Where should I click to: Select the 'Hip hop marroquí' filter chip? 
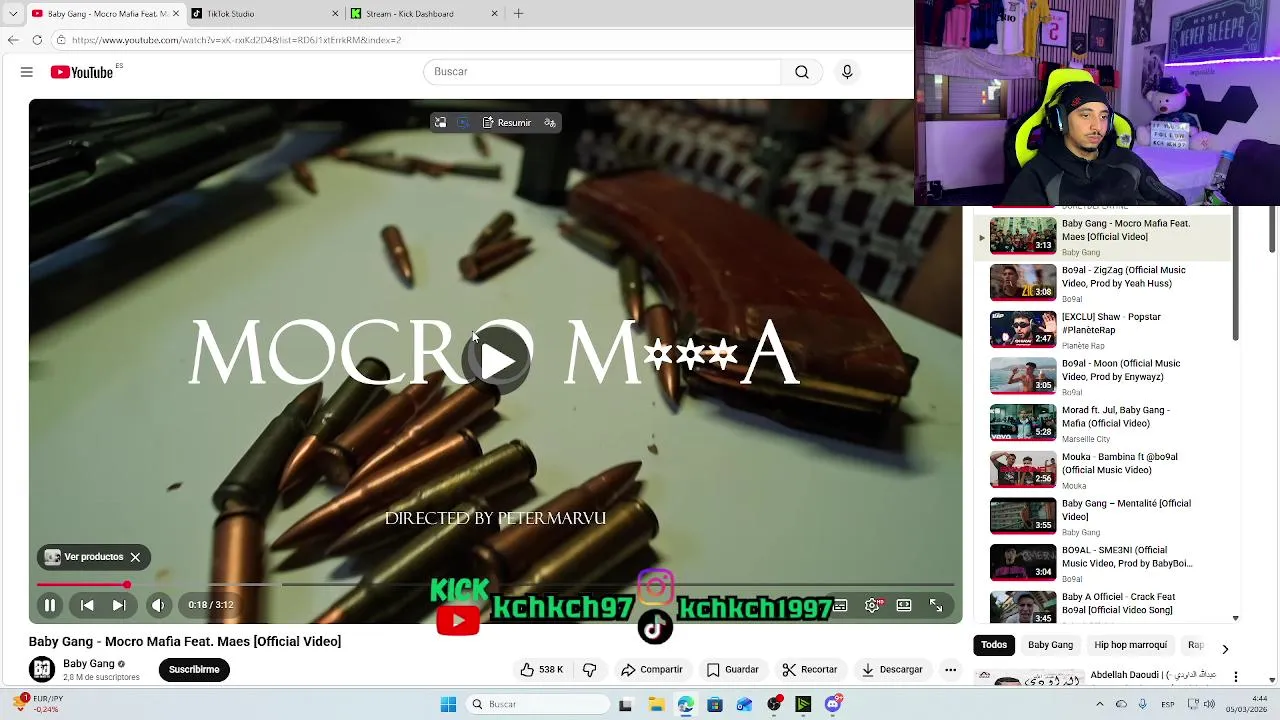[x=1130, y=645]
